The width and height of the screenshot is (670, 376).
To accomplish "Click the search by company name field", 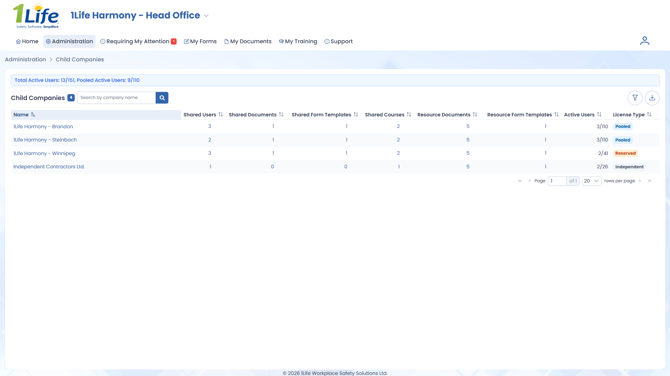I will click(116, 98).
